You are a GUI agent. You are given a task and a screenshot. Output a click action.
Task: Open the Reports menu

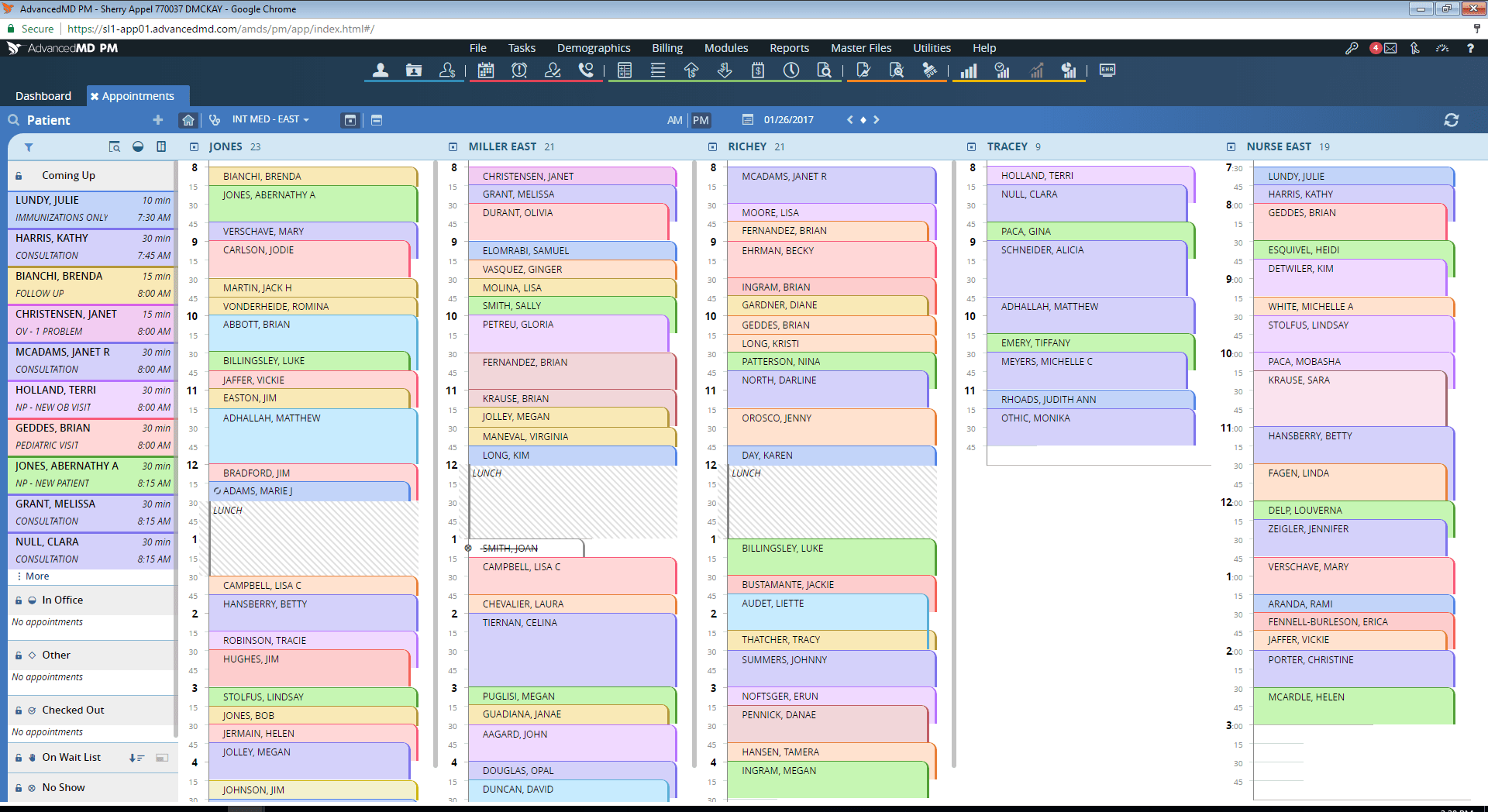789,48
